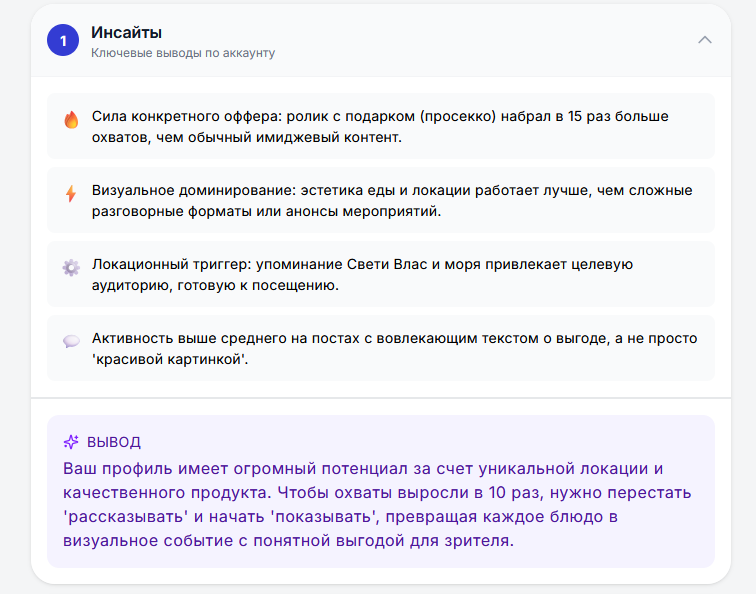The height and width of the screenshot is (594, 756).
Task: Click the lightning bolt icon beside 'Визуальное доминирование'
Action: tap(71, 194)
